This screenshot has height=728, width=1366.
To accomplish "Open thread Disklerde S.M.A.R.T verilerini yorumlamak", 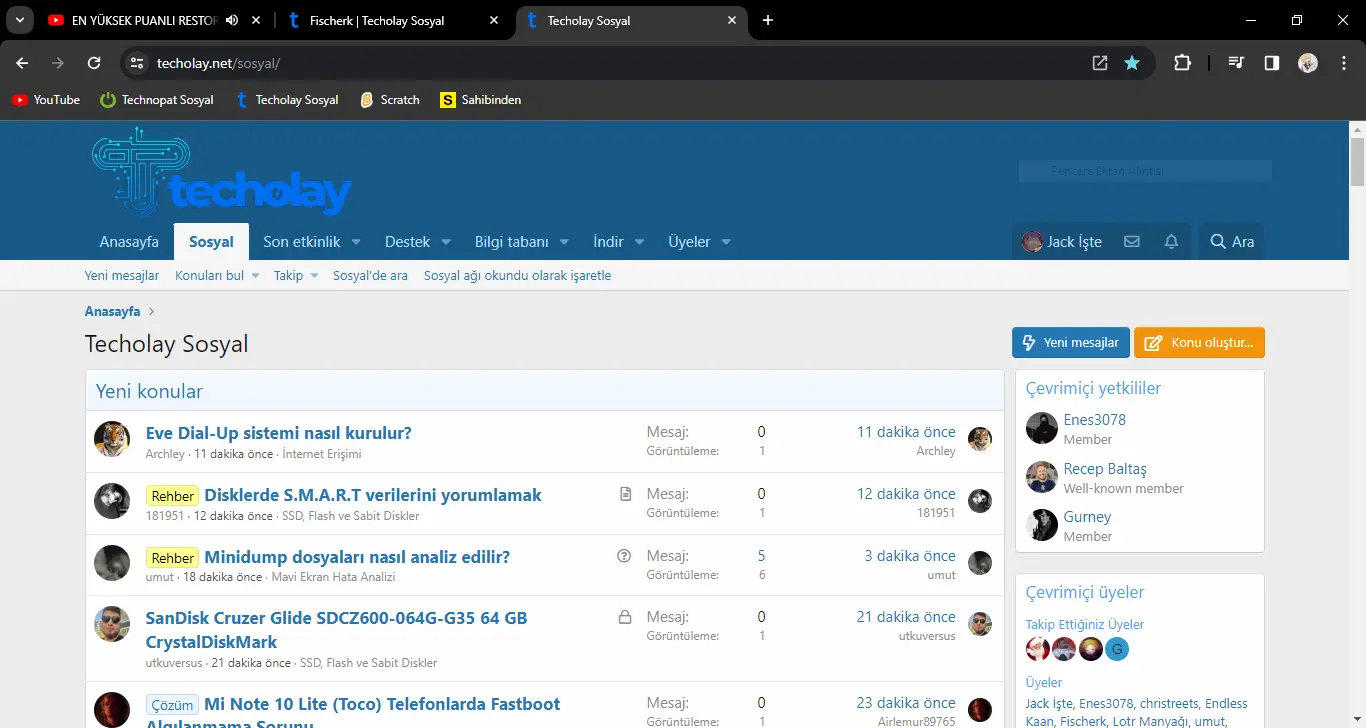I will tap(373, 495).
